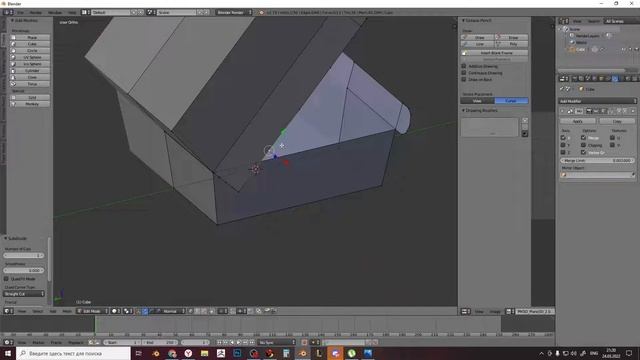Image resolution: width=640 pixels, height=360 pixels.
Task: Open Blender from the Windows taskbar
Action: coord(302,353)
